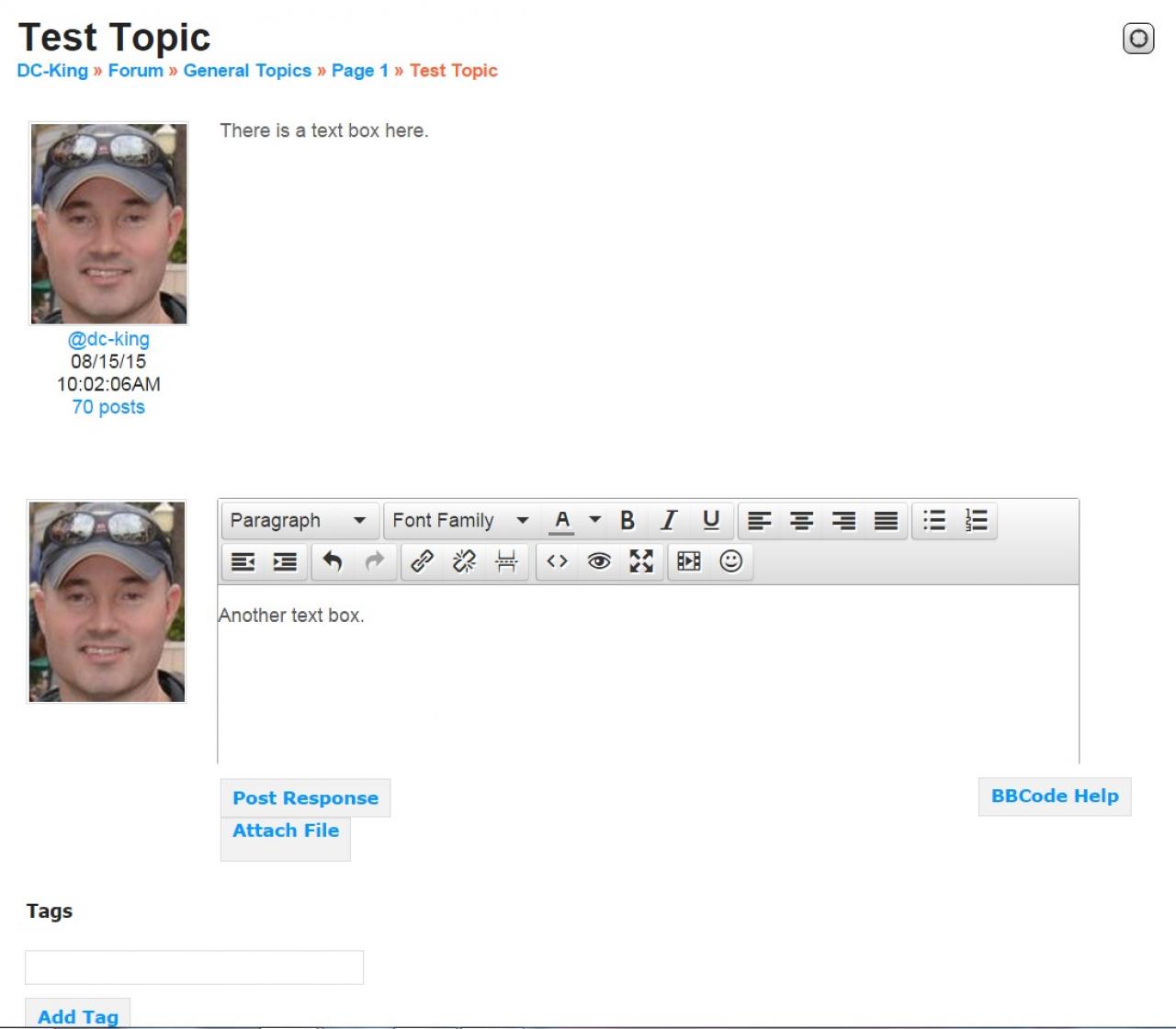Viewport: 1176px width, 1029px height.
Task: Click the poster's avatar above @dc-king
Action: (108, 223)
